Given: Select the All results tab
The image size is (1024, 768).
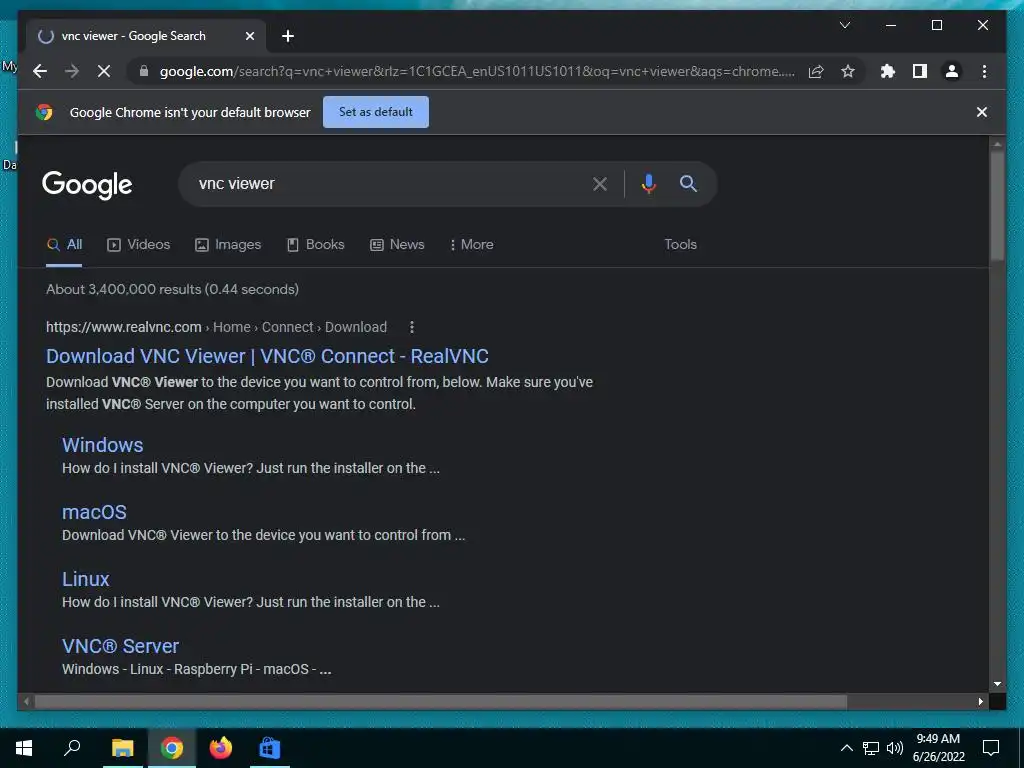Looking at the screenshot, I should pyautogui.click(x=64, y=245).
